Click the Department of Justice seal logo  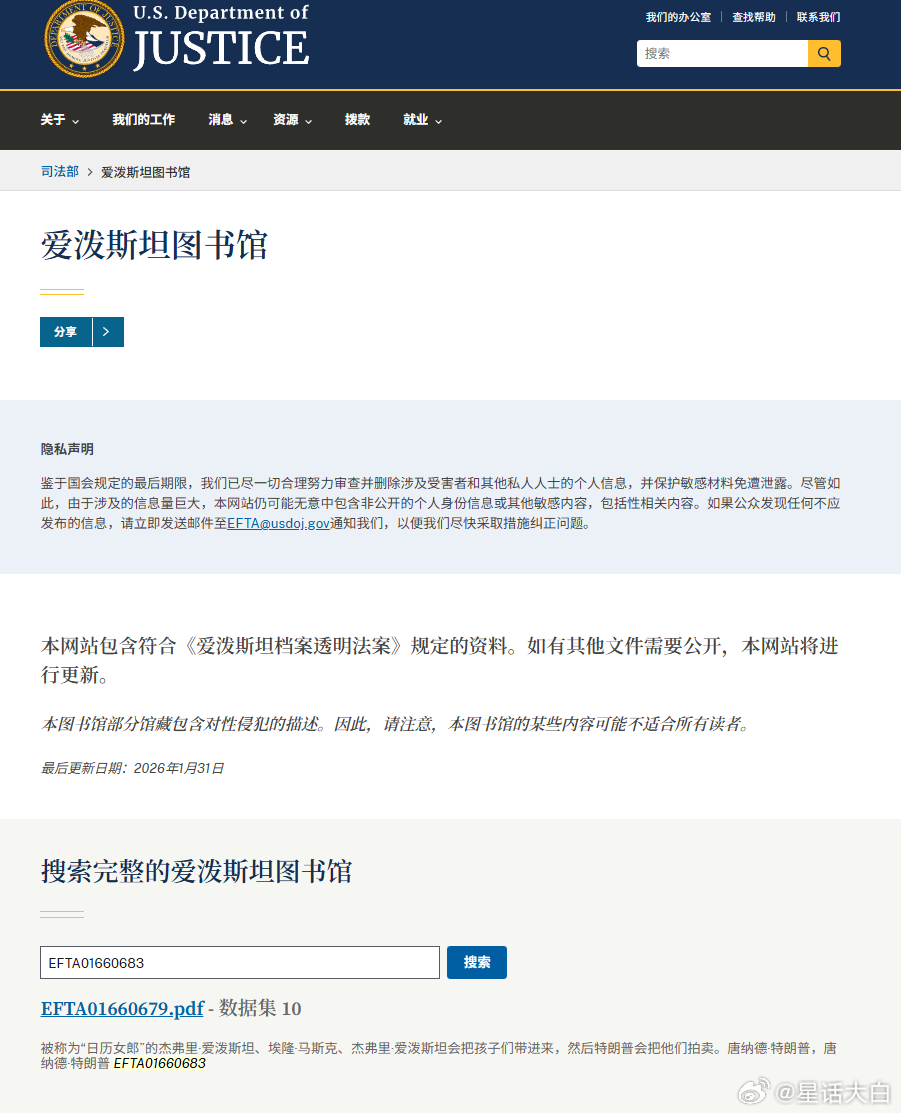[x=84, y=38]
